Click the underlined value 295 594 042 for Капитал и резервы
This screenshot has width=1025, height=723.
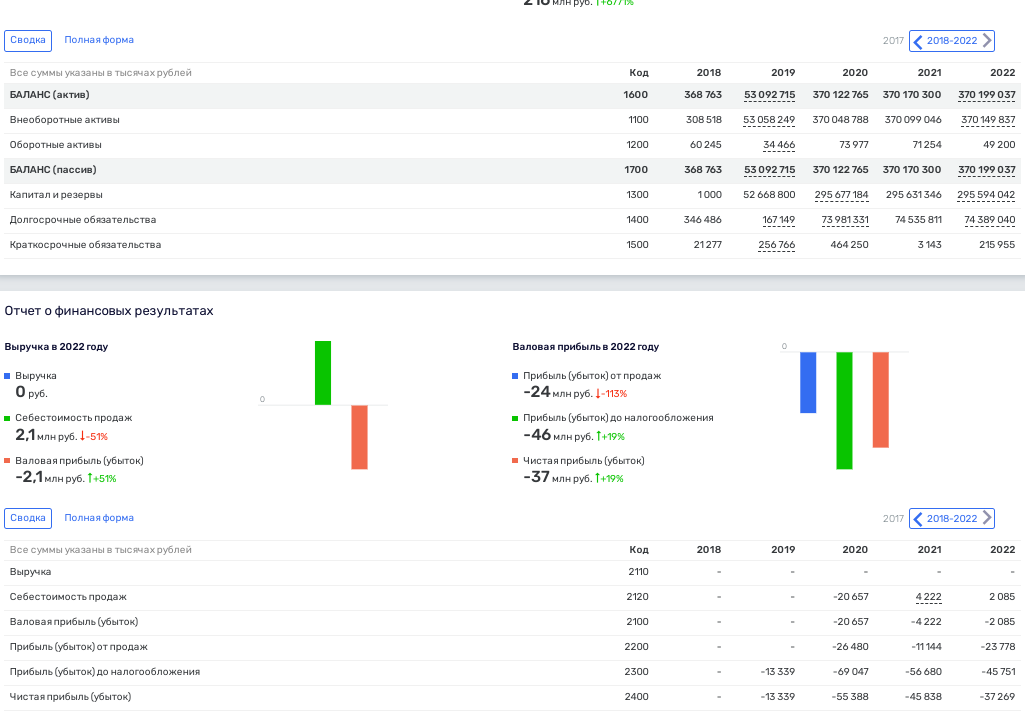986,195
